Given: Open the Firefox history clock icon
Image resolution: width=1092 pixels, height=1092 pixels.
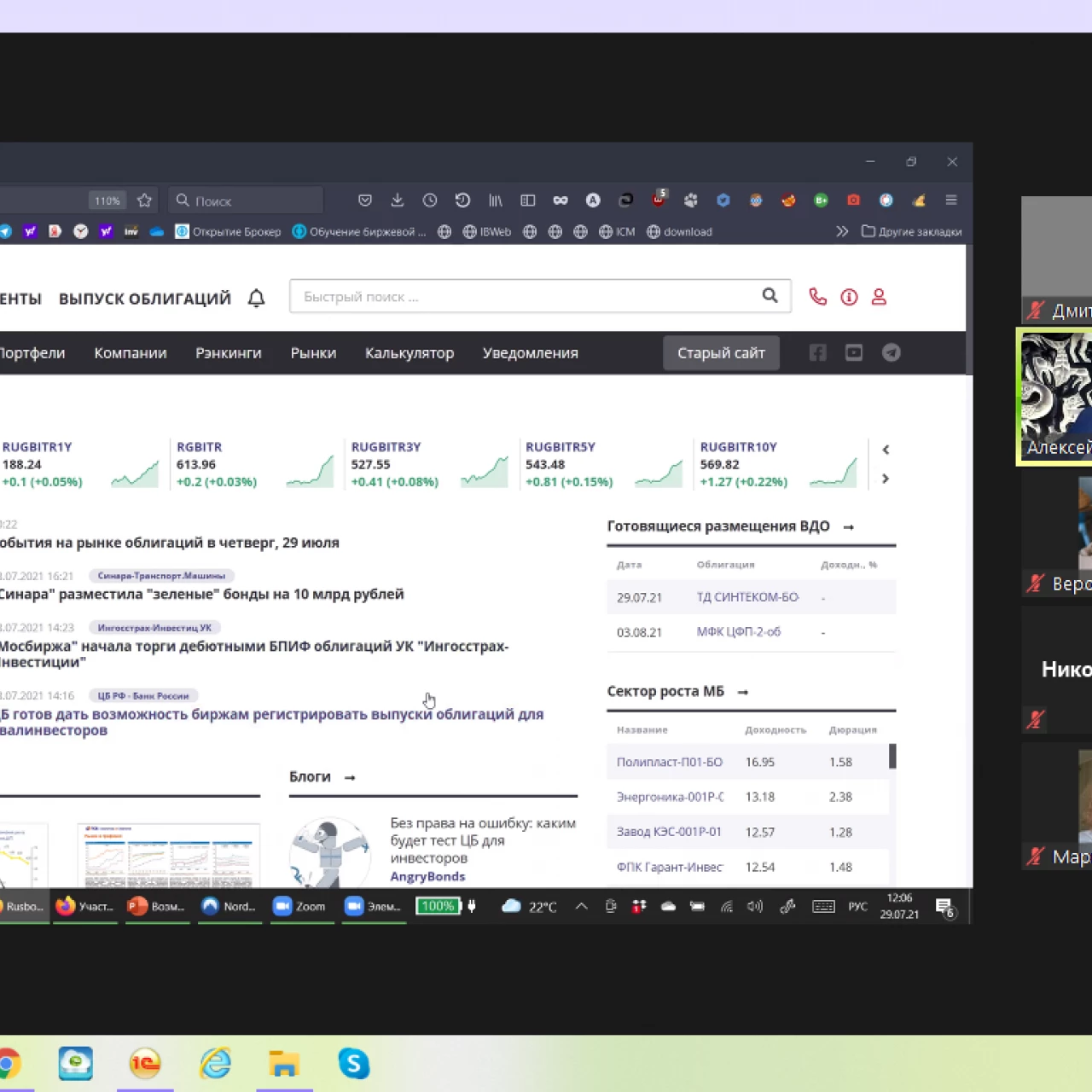Looking at the screenshot, I should [430, 200].
